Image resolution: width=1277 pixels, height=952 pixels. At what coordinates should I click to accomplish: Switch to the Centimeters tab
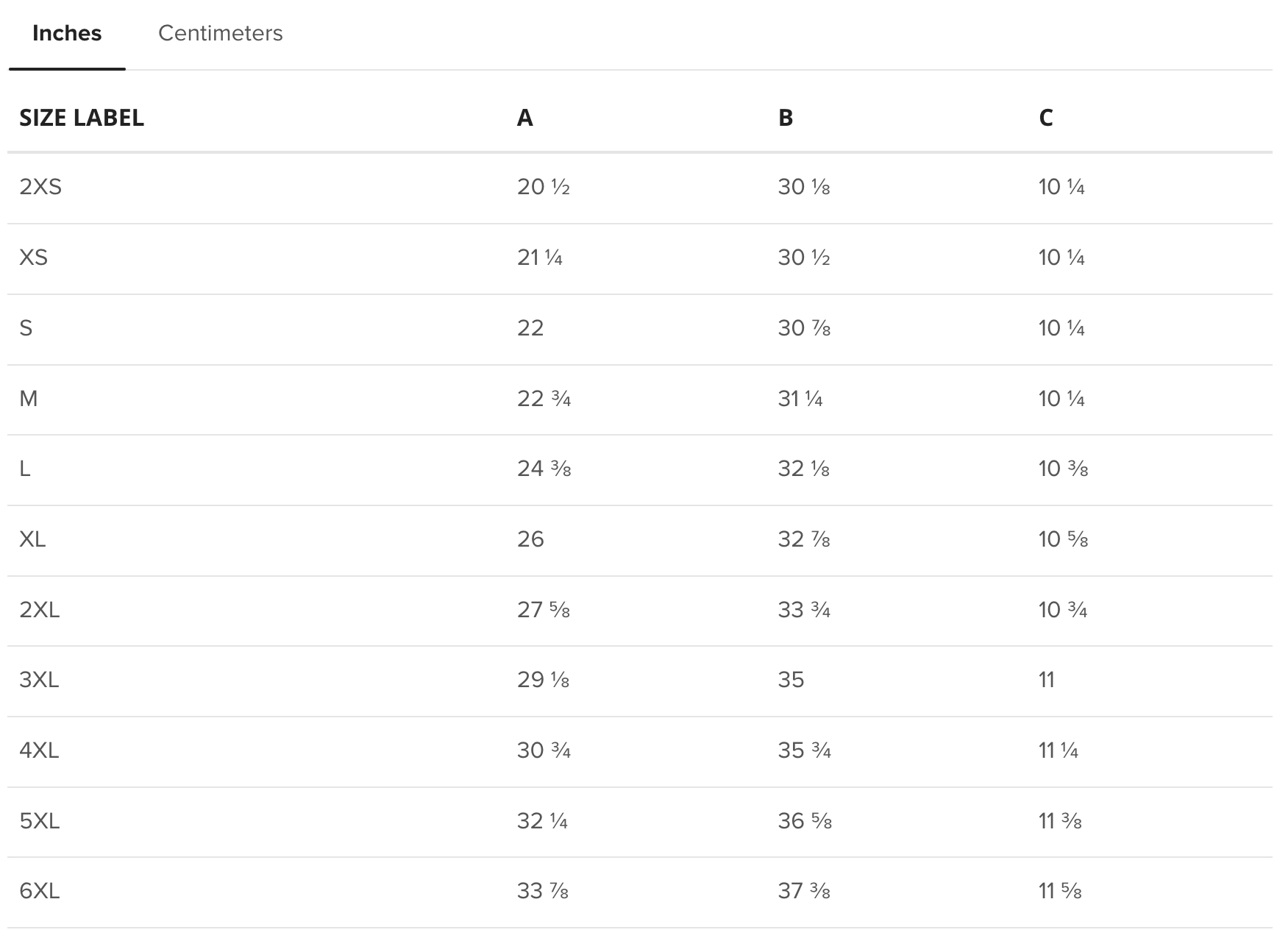(x=220, y=33)
